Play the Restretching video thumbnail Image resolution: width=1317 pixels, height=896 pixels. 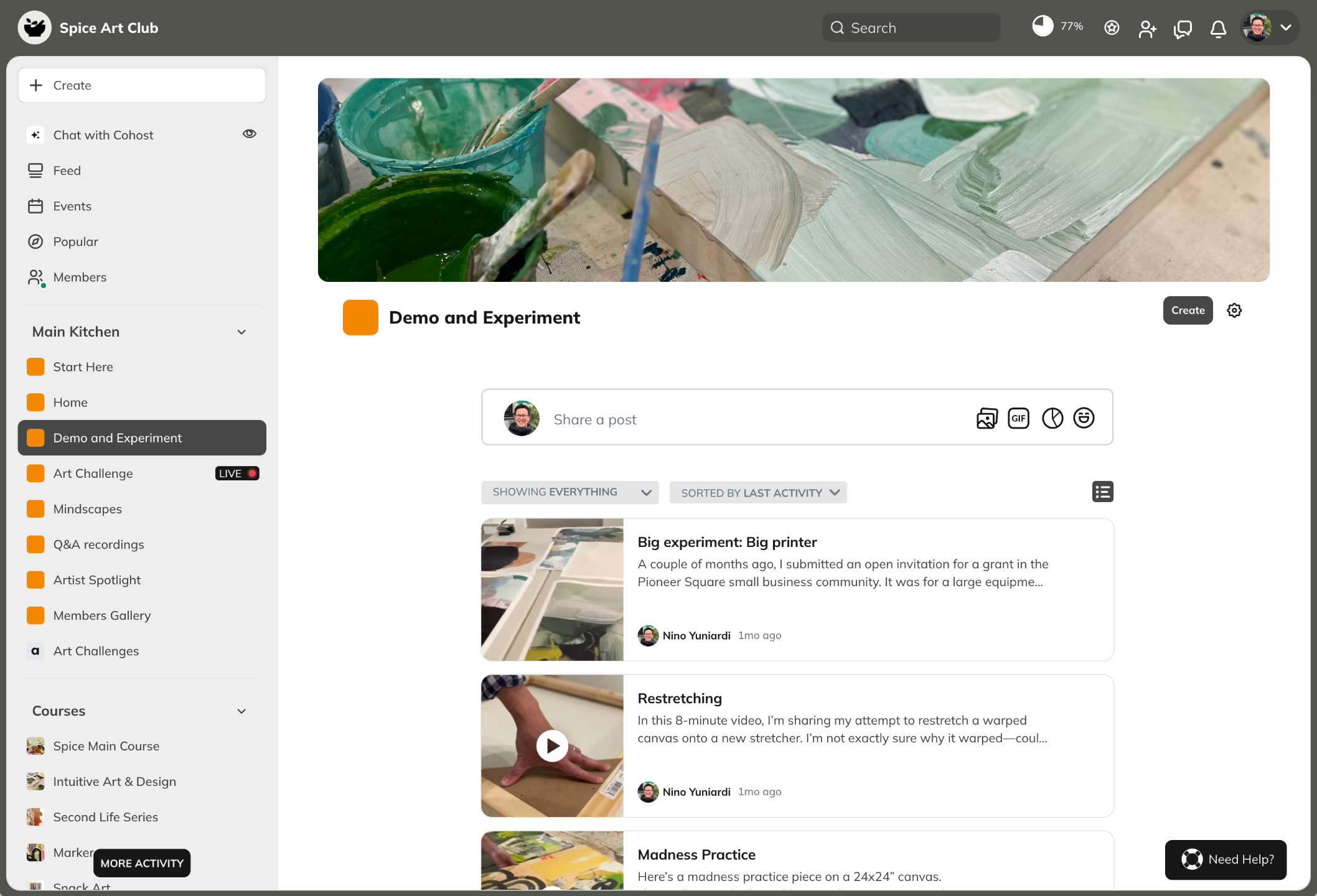pyautogui.click(x=552, y=745)
